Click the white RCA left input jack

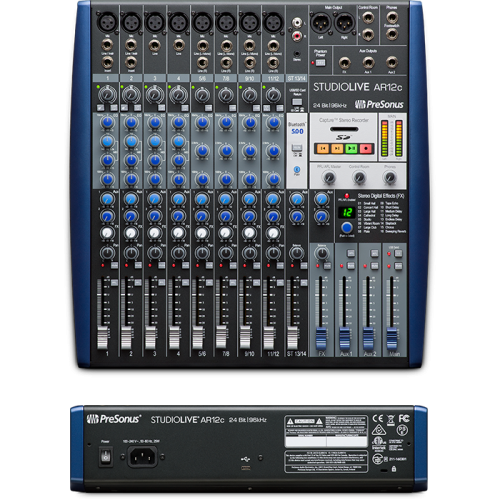(x=297, y=23)
